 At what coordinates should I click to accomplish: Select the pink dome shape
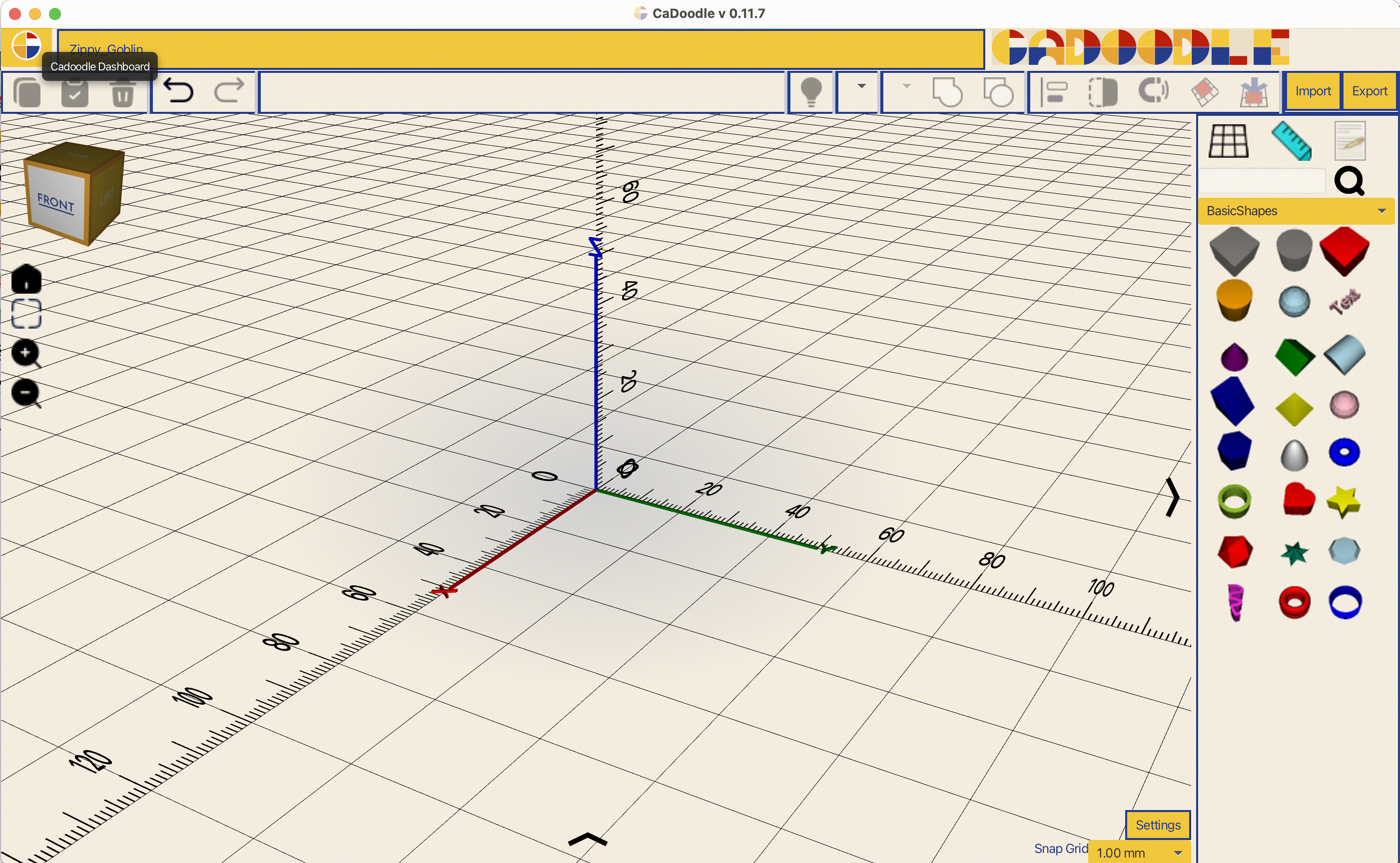[x=1344, y=405]
